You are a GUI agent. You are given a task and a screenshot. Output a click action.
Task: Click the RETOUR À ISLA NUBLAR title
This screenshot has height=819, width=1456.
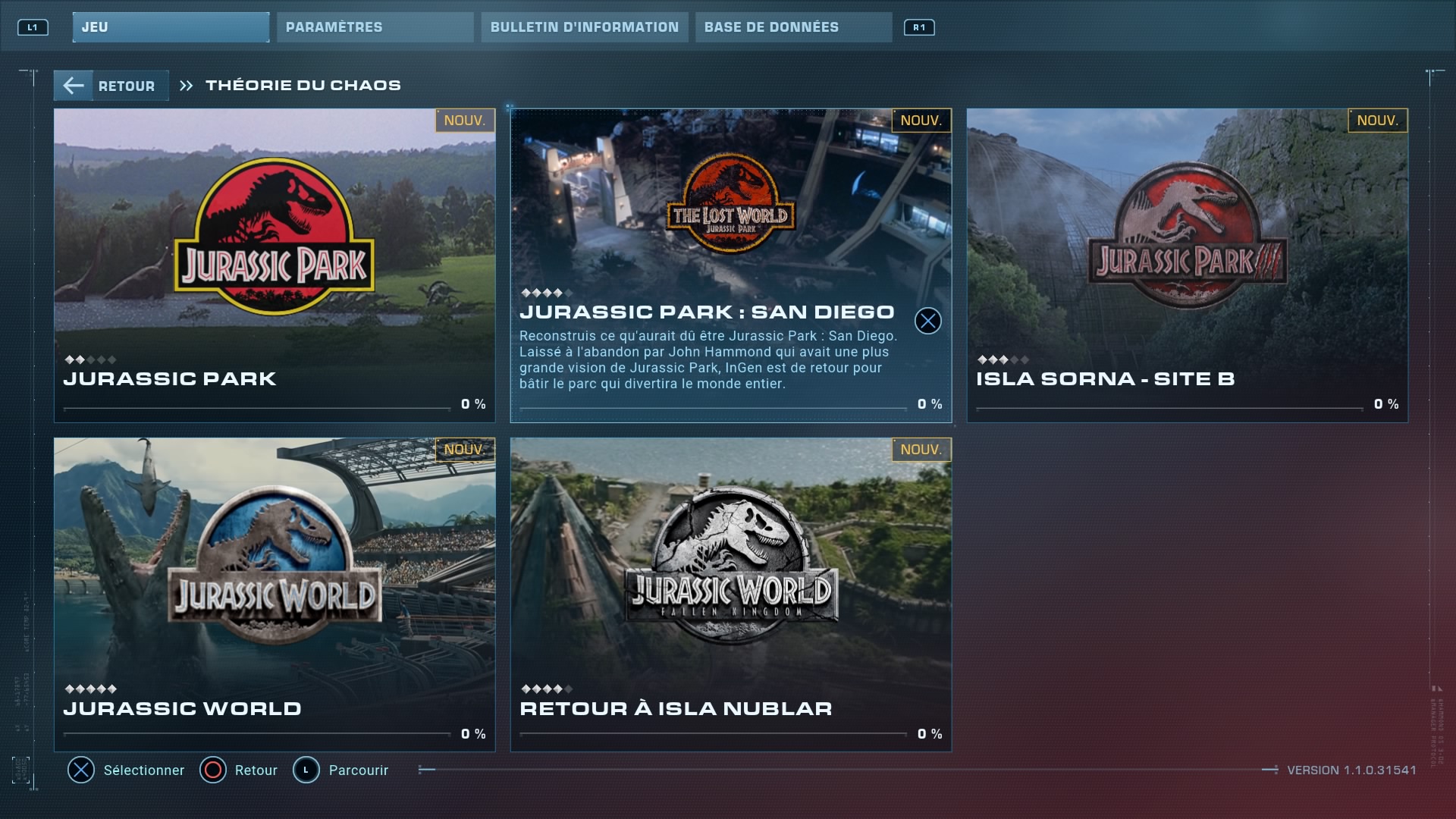(676, 708)
